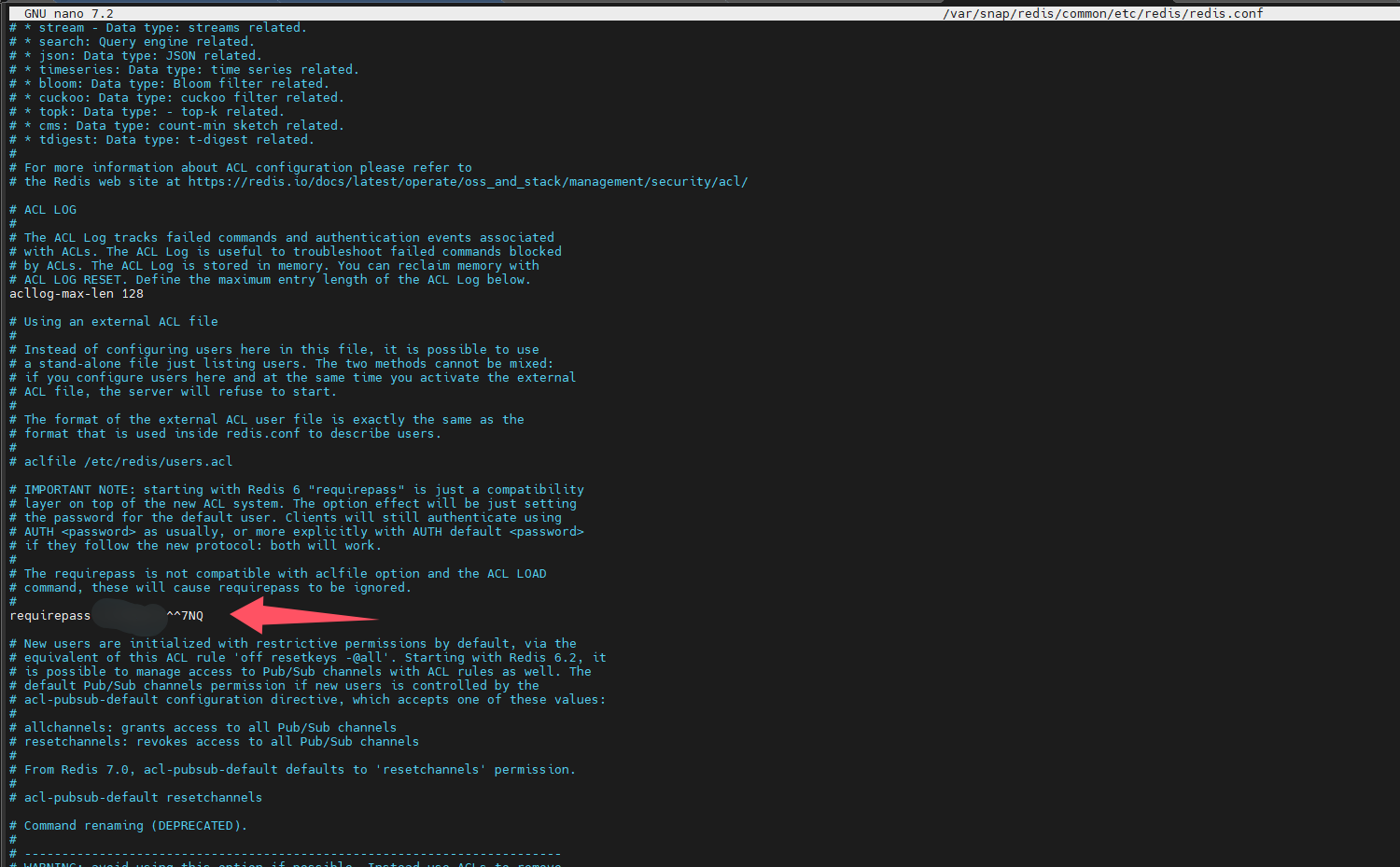
Task: Click the "layer on top of the new ACL" line
Action: [x=293, y=504]
